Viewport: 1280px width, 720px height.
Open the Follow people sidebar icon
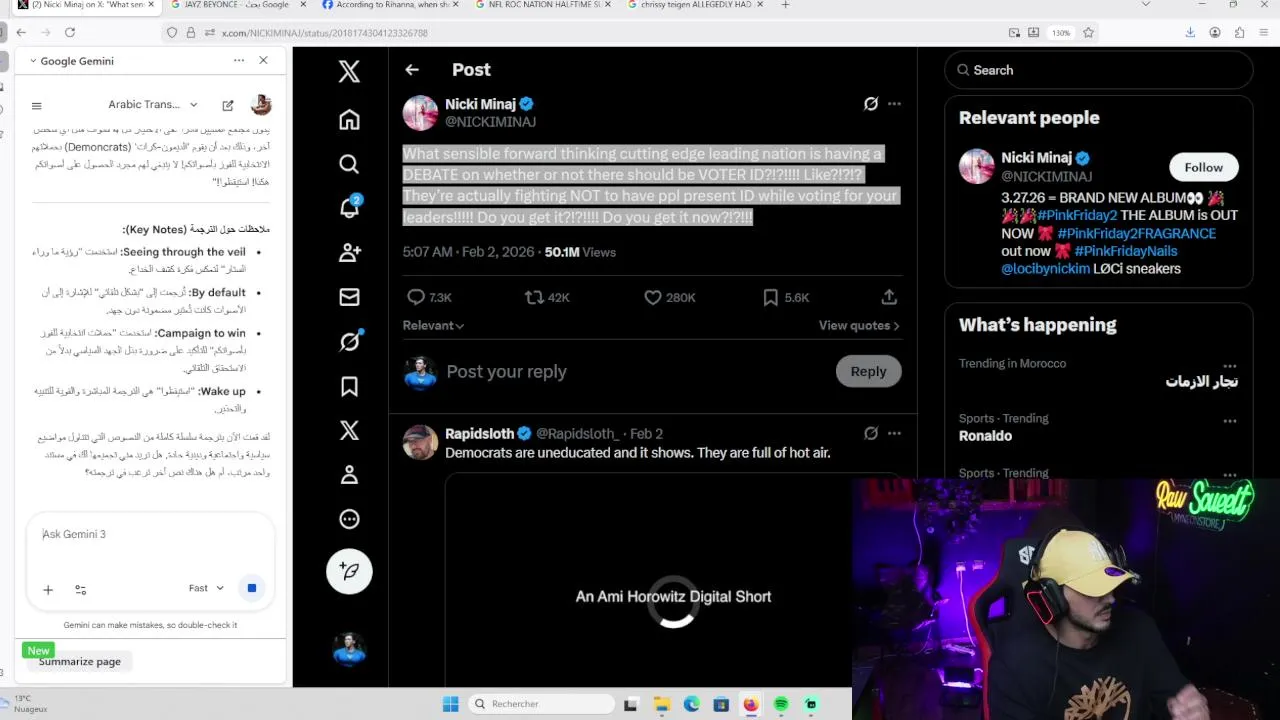(349, 253)
